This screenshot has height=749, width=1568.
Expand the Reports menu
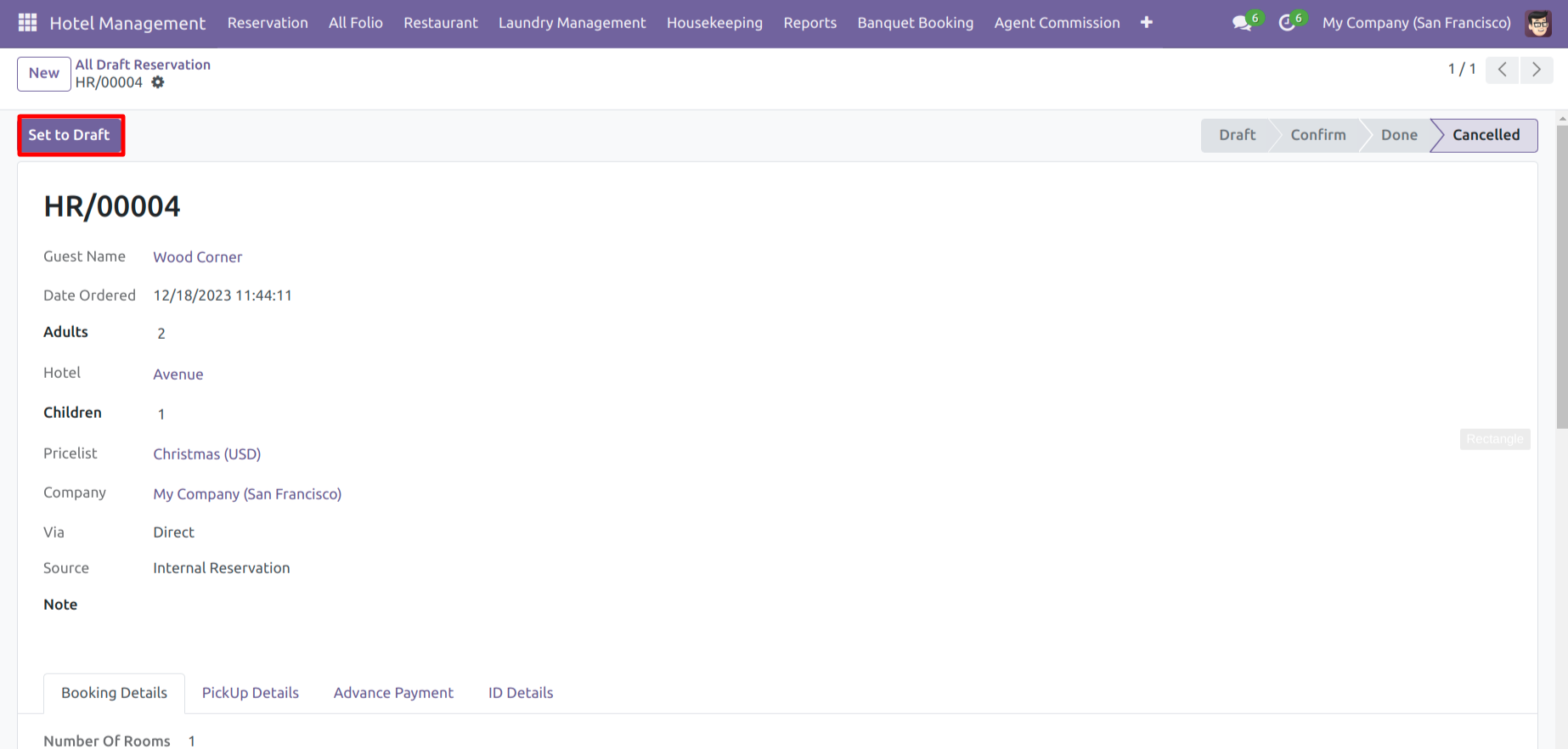(x=809, y=23)
